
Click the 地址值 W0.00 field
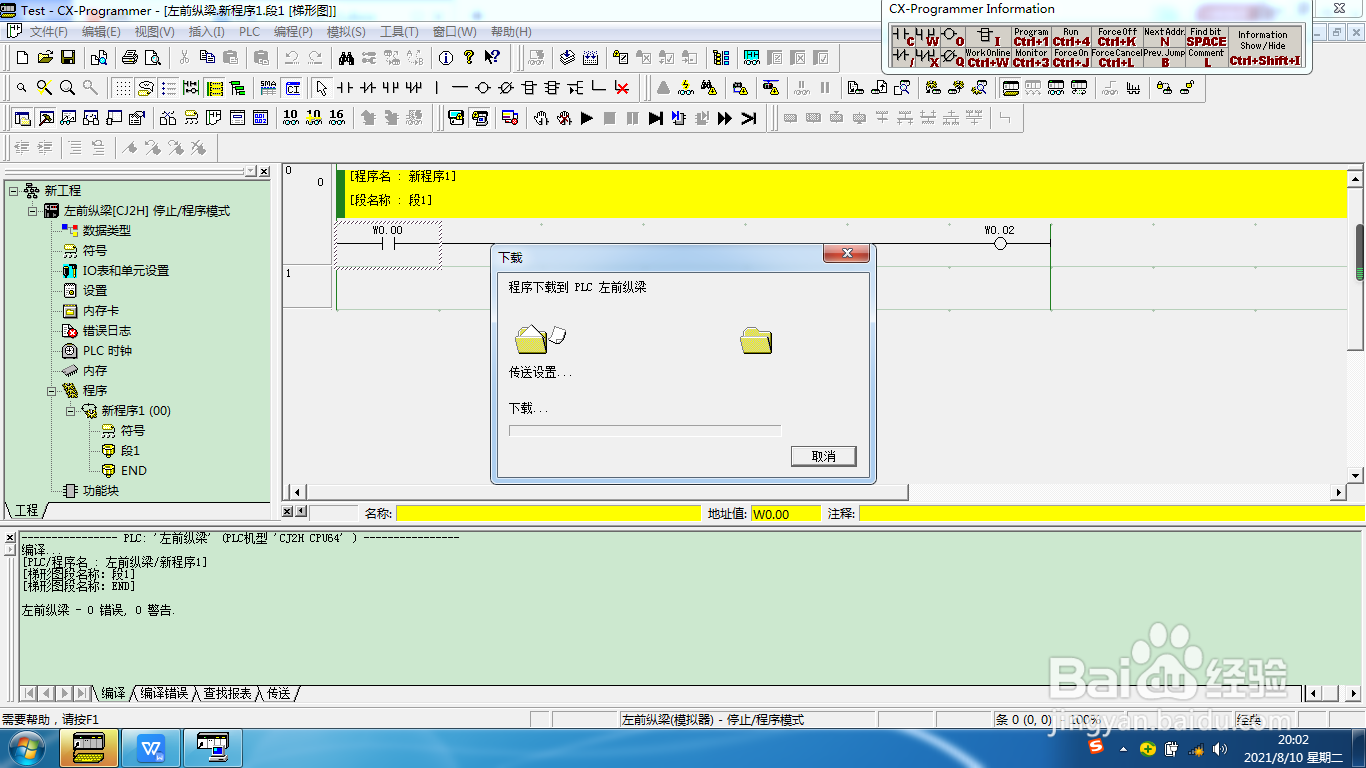pos(785,513)
